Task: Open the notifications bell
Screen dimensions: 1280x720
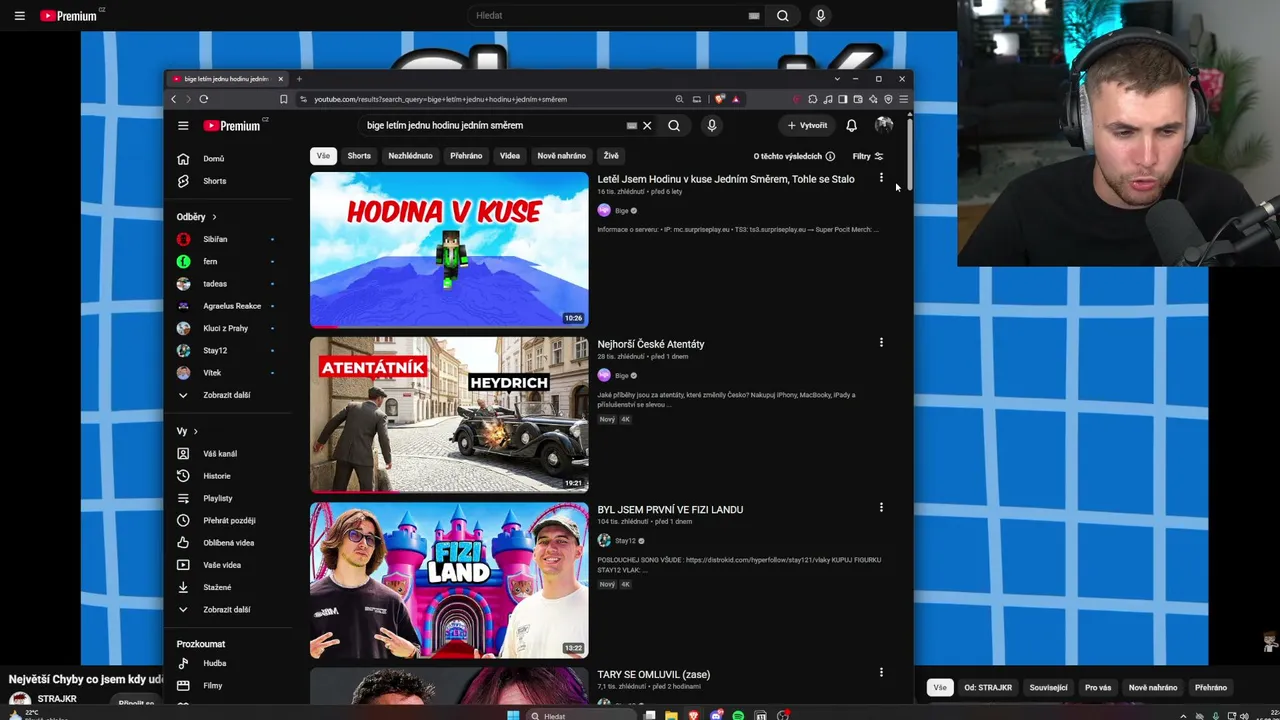Action: pyautogui.click(x=851, y=126)
